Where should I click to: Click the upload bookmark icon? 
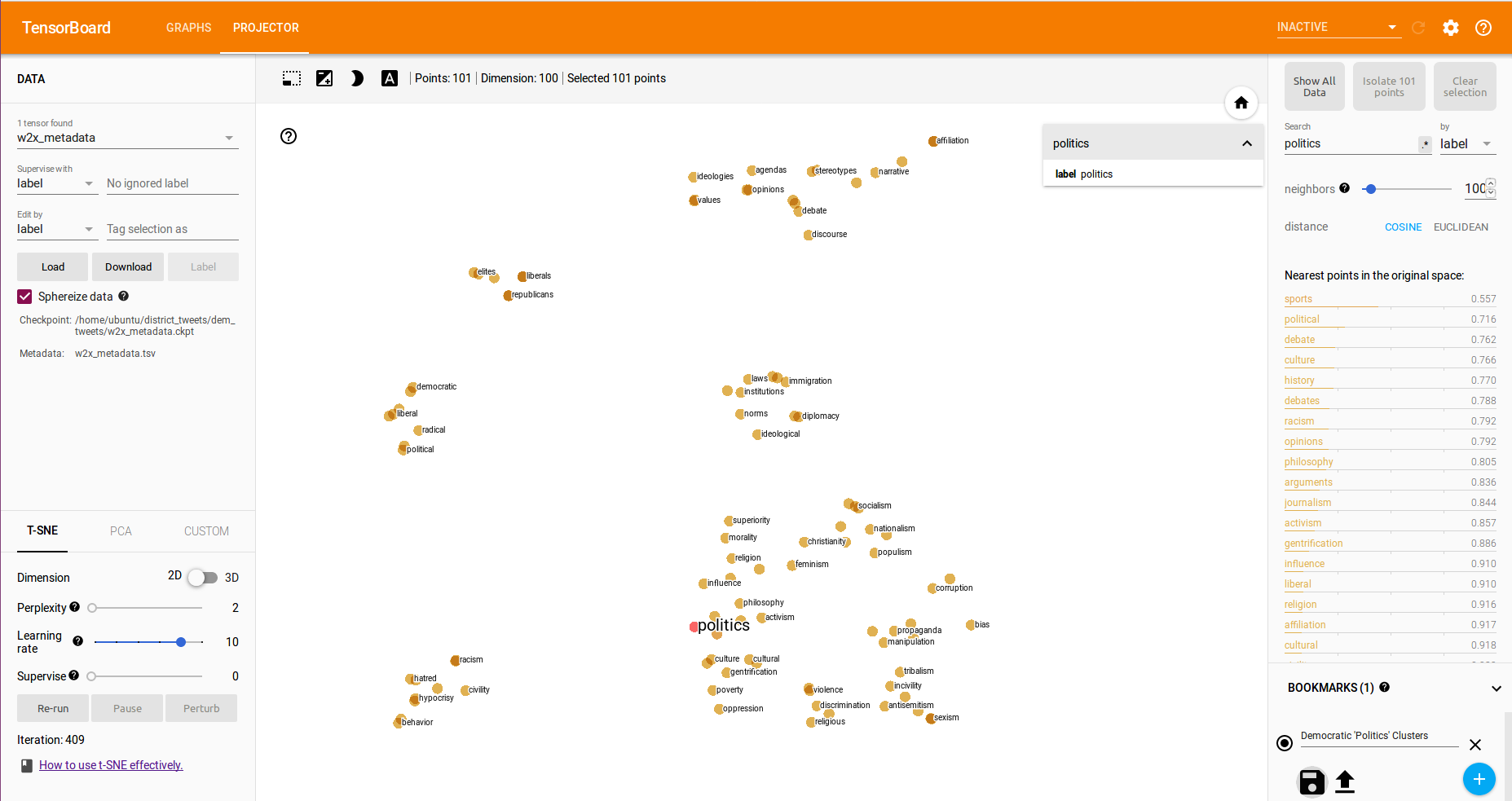point(1345,782)
